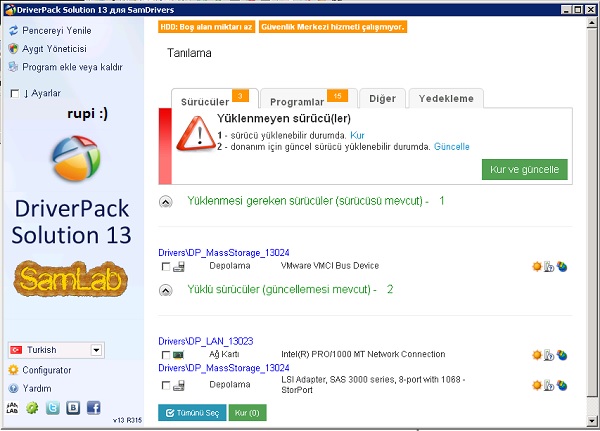
Task: Click the Güncelle link in warning box
Action: pyautogui.click(x=452, y=147)
